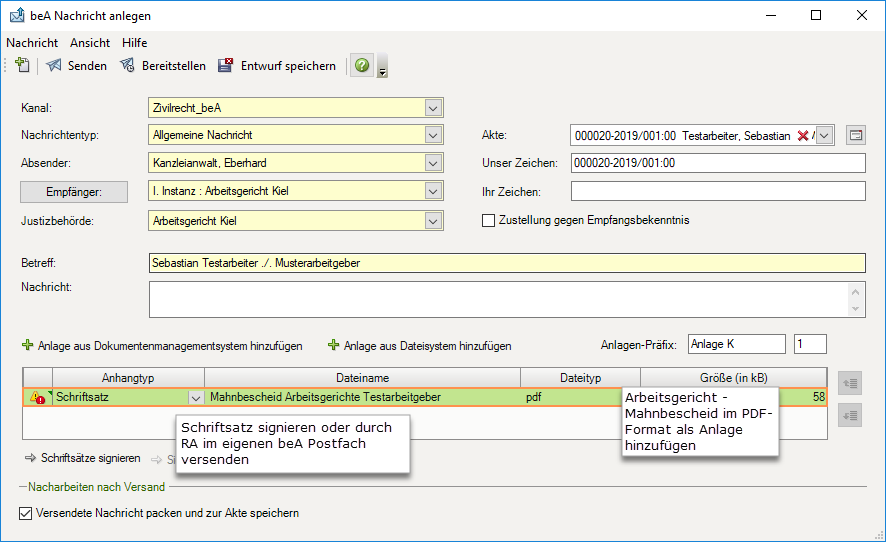The width and height of the screenshot is (886, 542).
Task: Click the new message icon in toolbar
Action: (x=23, y=65)
